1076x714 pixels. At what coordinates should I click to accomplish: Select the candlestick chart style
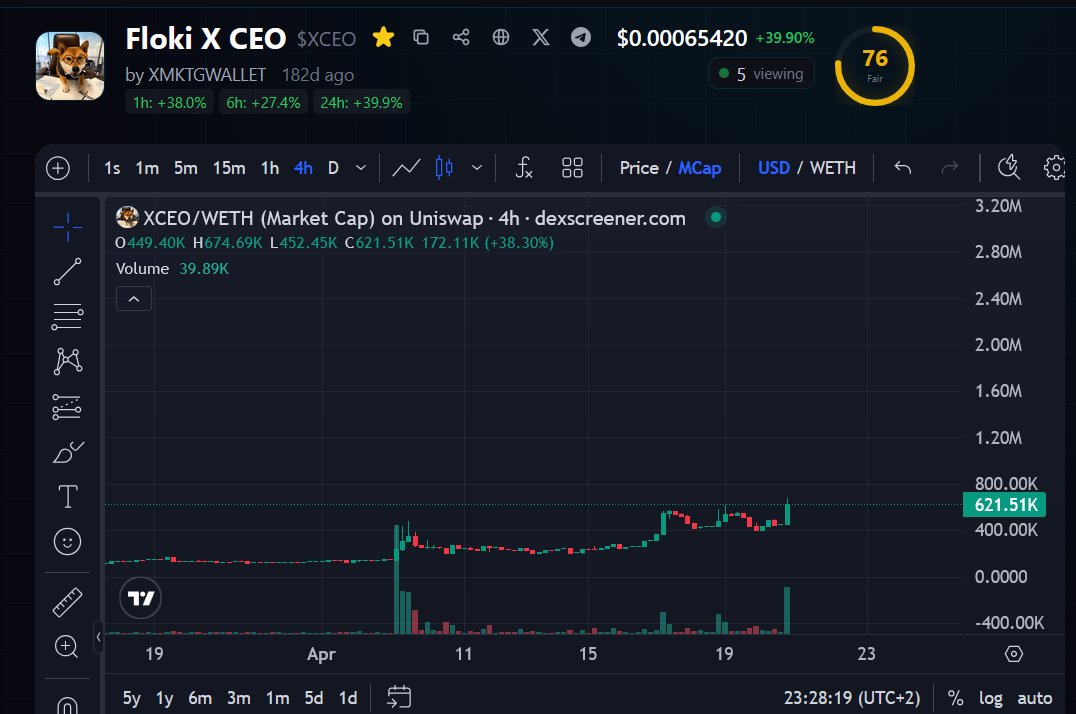pyautogui.click(x=444, y=168)
